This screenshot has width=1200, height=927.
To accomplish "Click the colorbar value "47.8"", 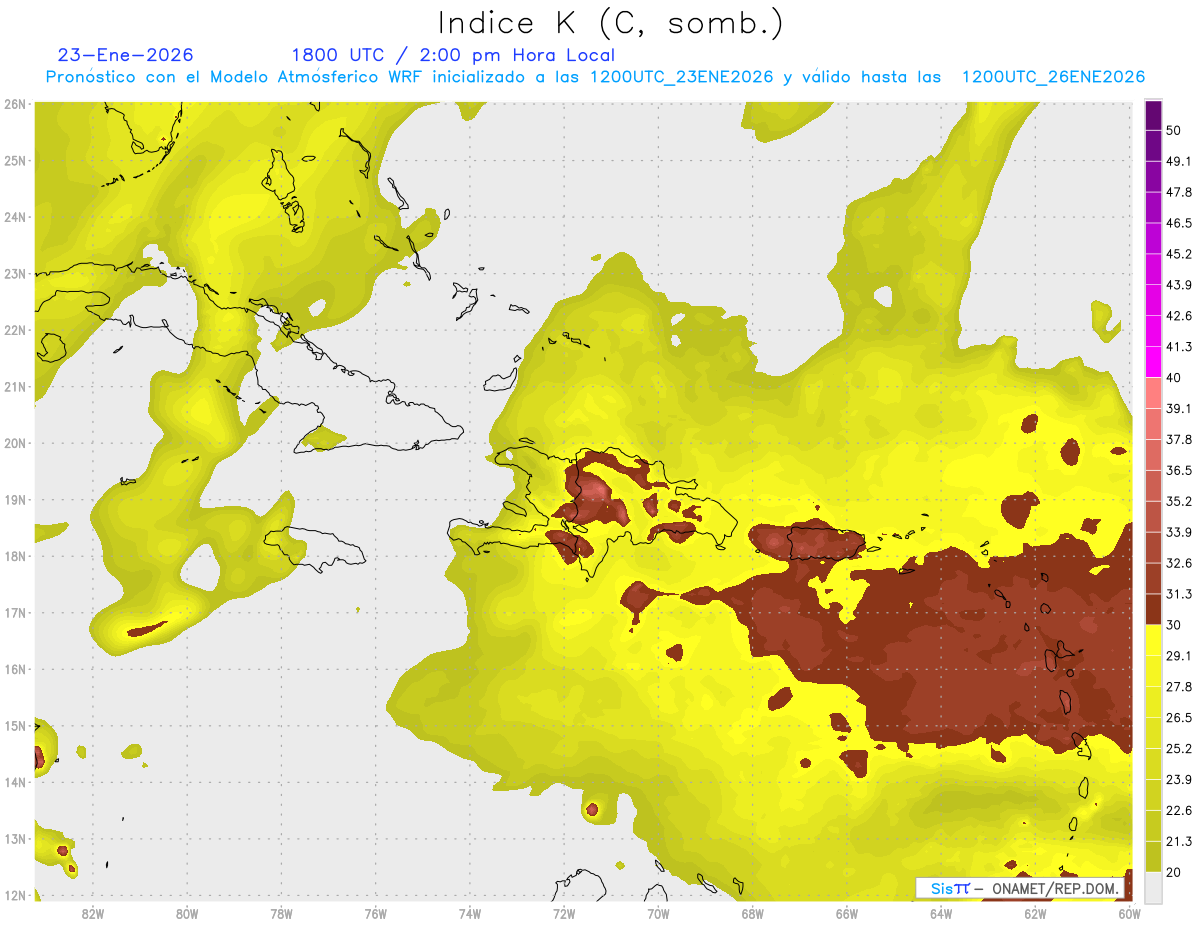I will pos(1179,192).
